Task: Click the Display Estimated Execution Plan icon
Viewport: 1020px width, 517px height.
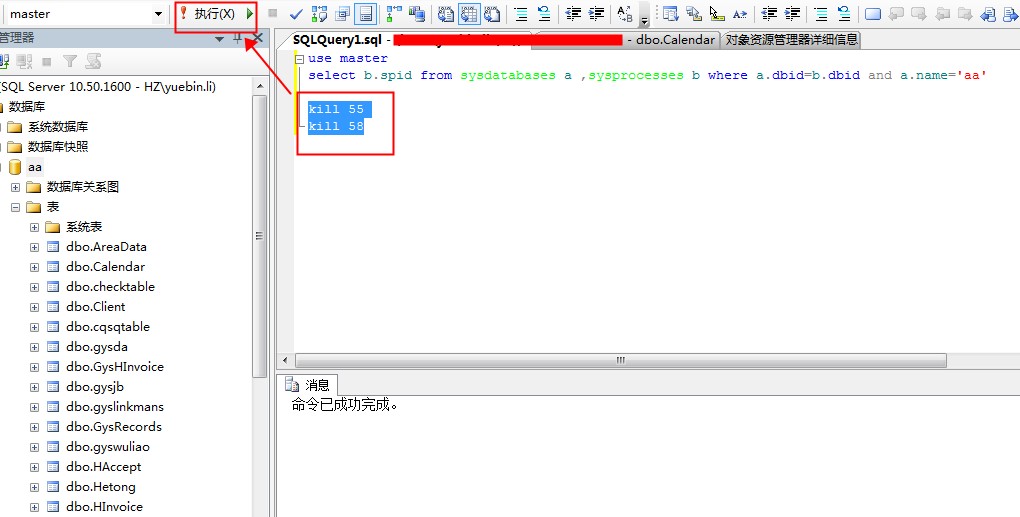Action: 320,14
